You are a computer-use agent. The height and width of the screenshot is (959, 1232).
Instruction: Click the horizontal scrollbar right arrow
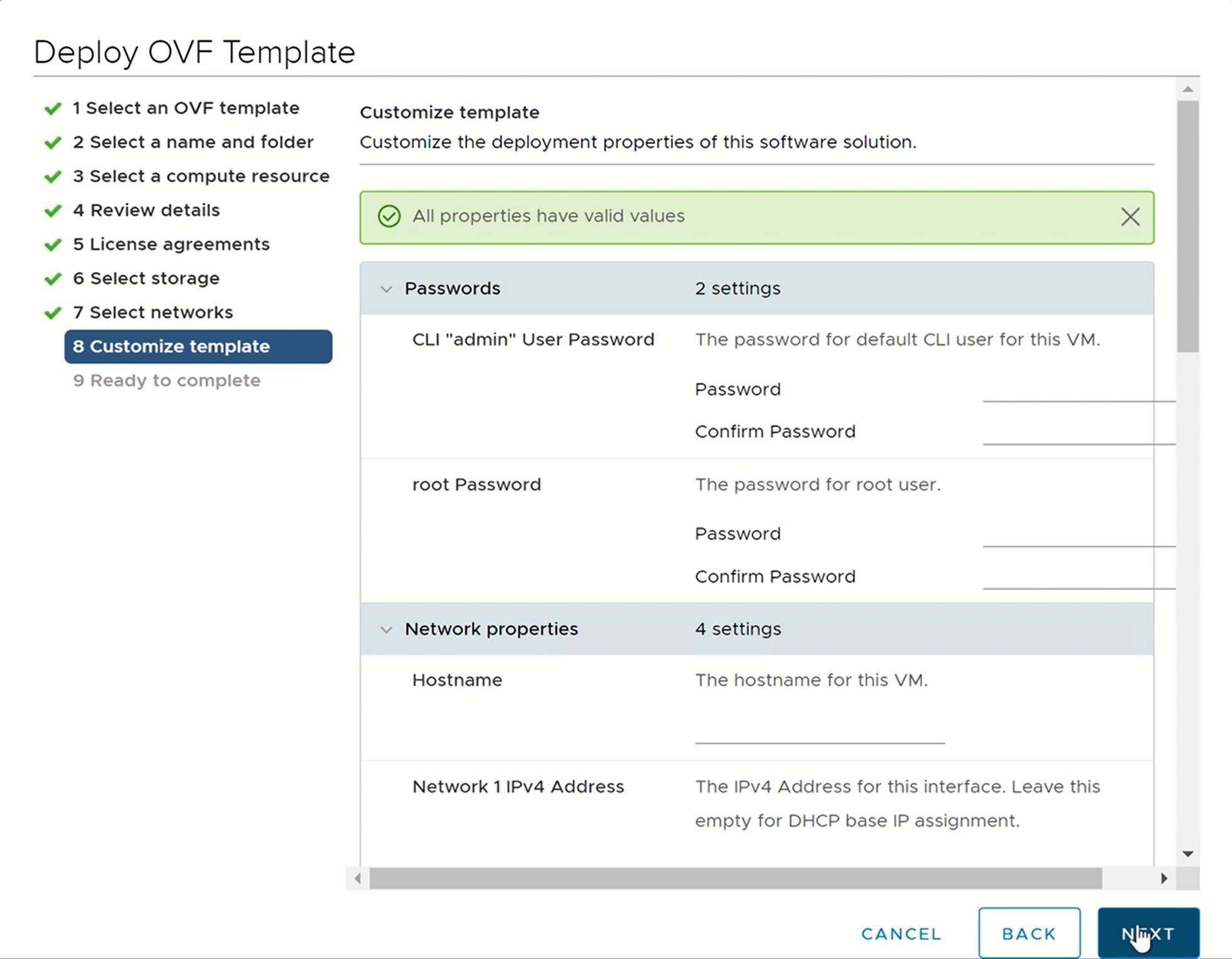pyautogui.click(x=1163, y=878)
